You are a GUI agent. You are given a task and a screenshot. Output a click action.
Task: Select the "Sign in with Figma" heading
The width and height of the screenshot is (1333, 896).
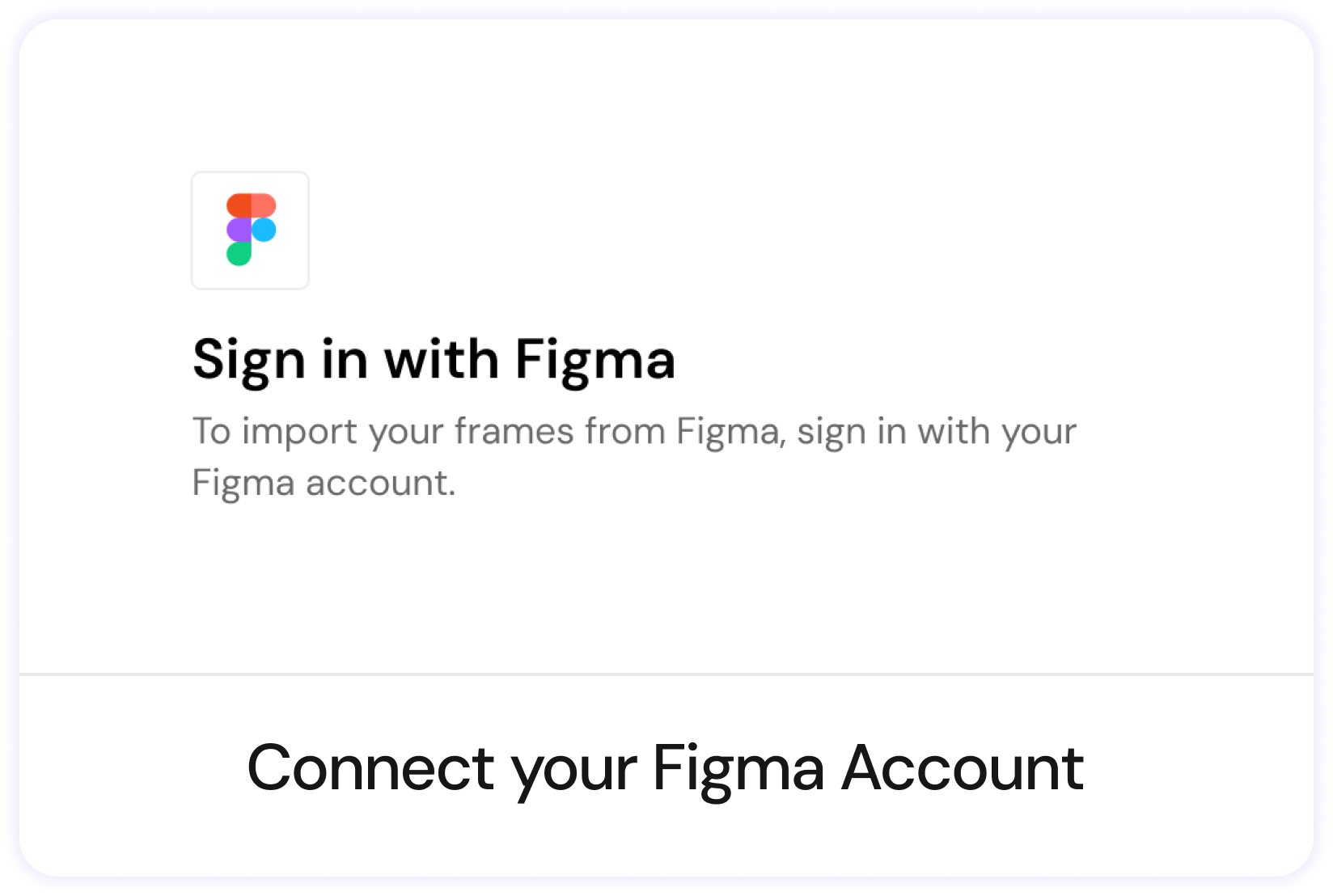pos(434,360)
